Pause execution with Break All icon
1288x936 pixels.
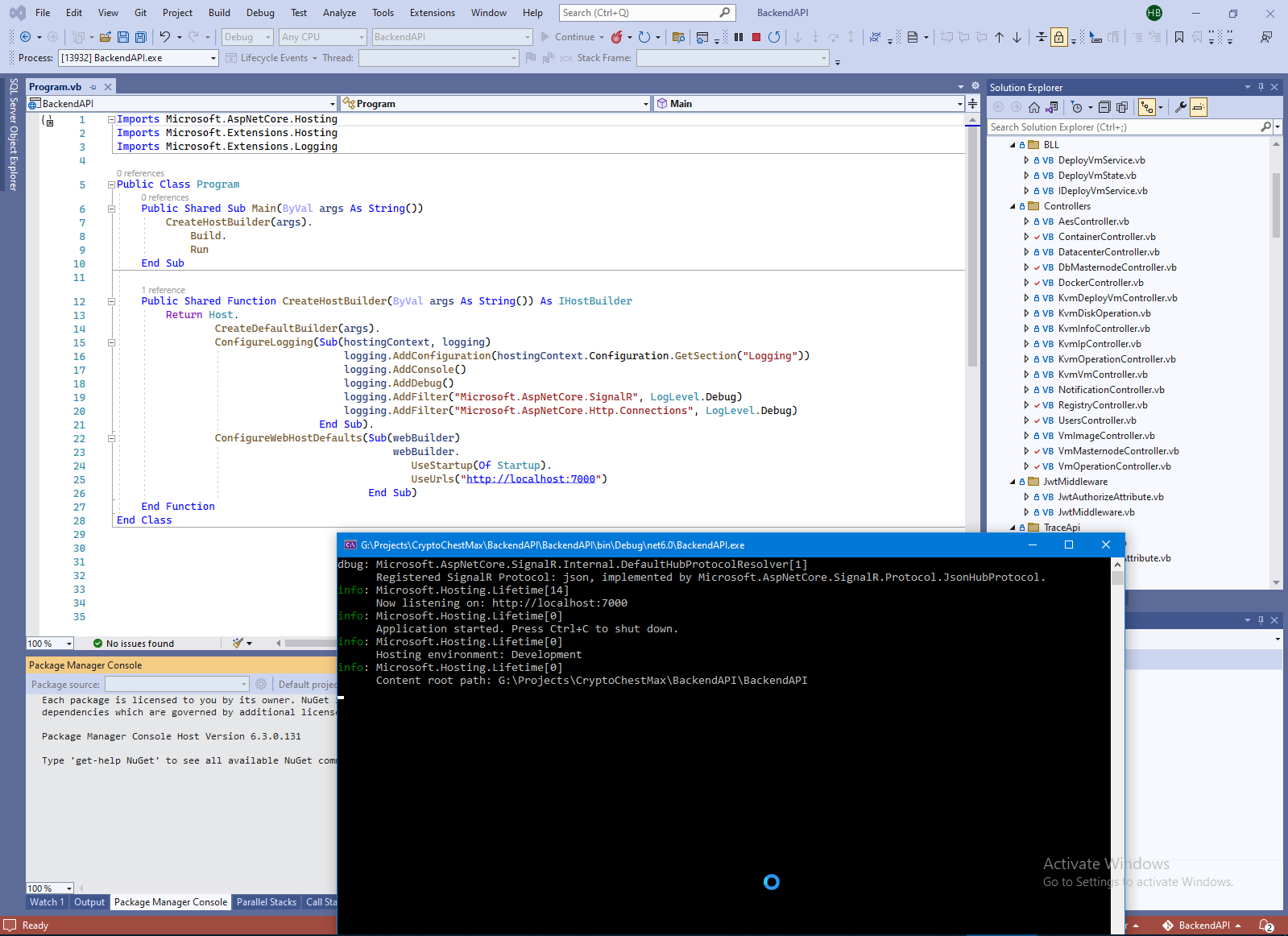point(739,37)
